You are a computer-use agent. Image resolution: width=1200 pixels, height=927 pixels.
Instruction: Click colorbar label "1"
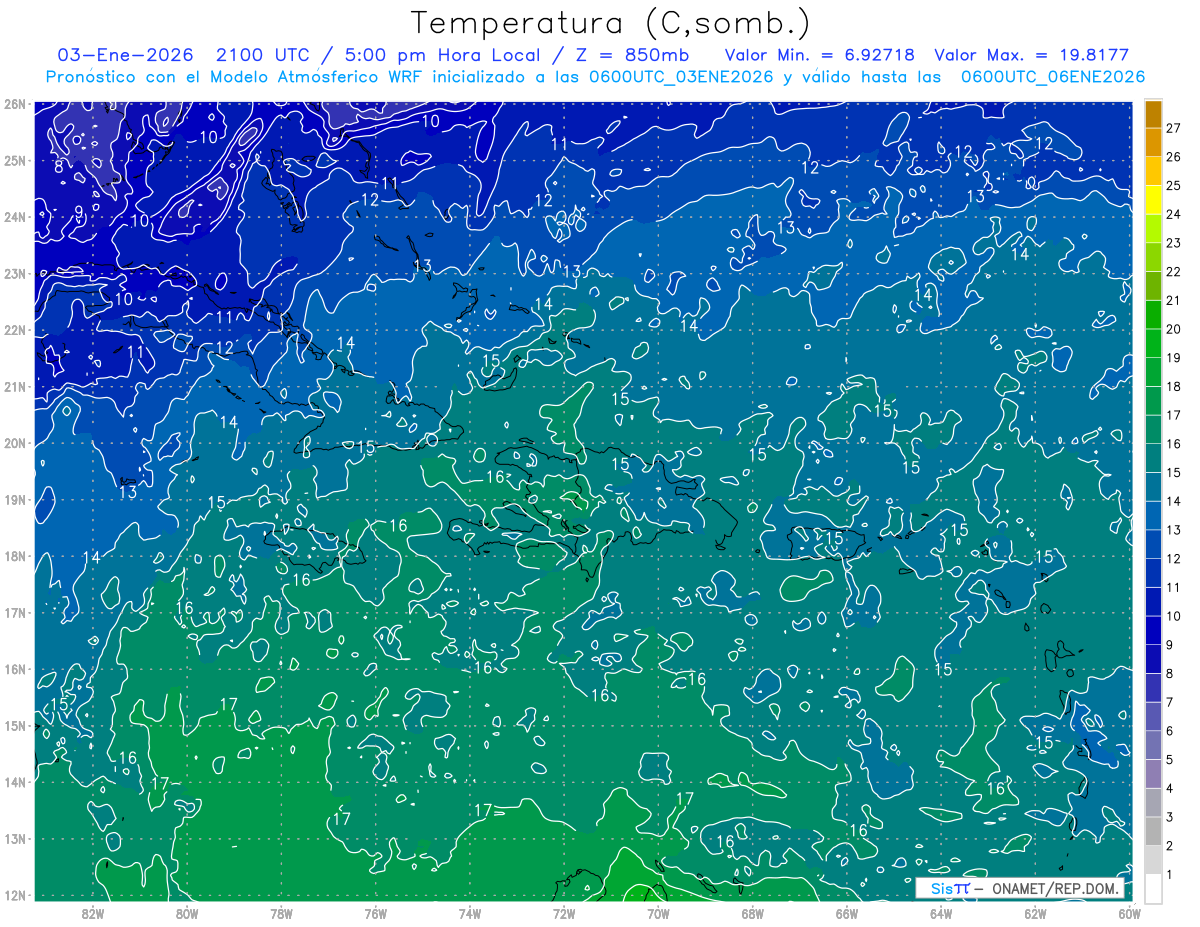[x=1170, y=875]
